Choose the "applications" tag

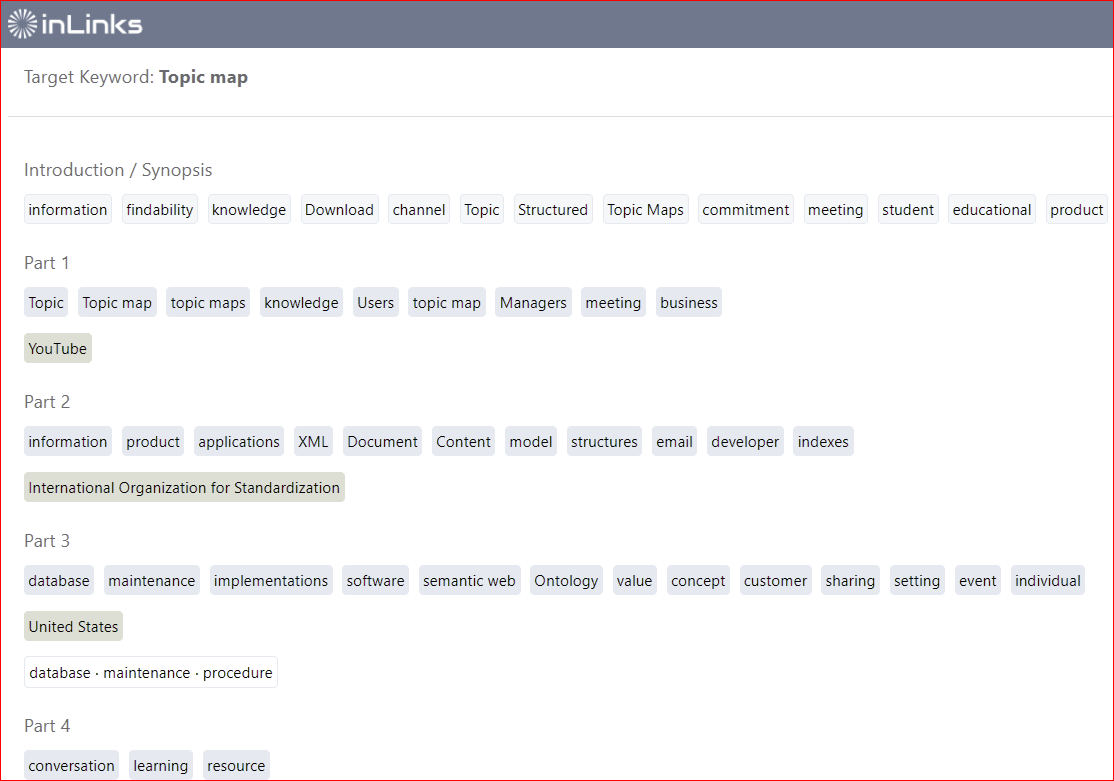239,441
